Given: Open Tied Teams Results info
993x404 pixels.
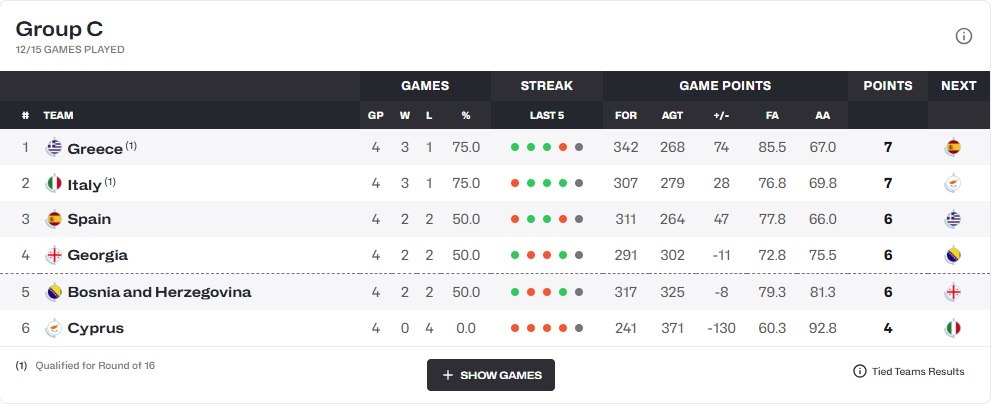Looking at the screenshot, I should (x=909, y=371).
